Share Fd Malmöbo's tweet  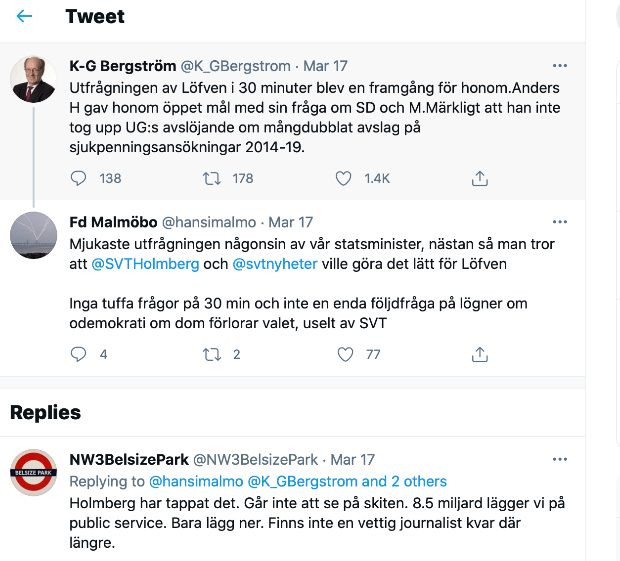tap(480, 354)
